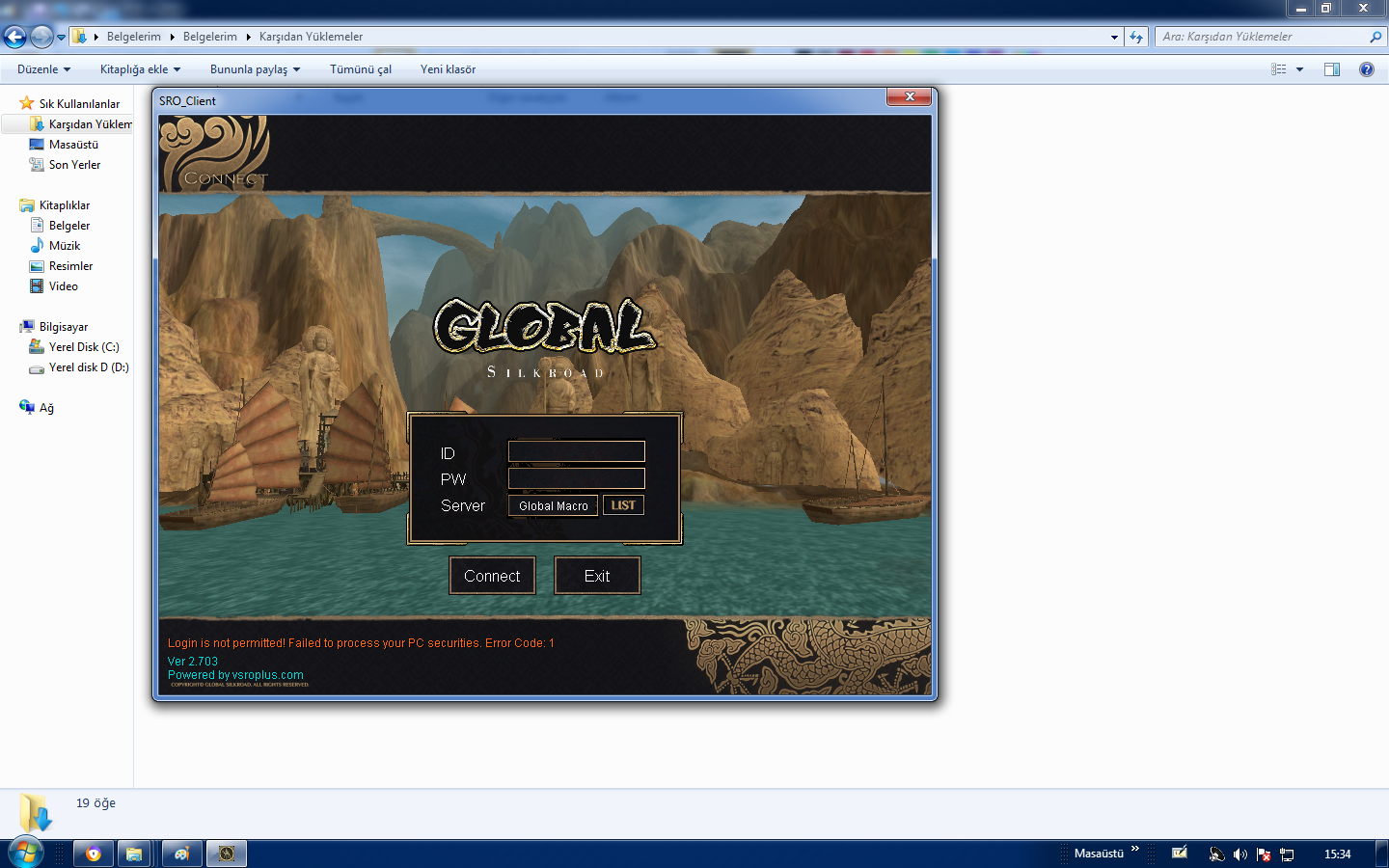Open the server LIST button
1389x868 pixels.
tap(623, 505)
